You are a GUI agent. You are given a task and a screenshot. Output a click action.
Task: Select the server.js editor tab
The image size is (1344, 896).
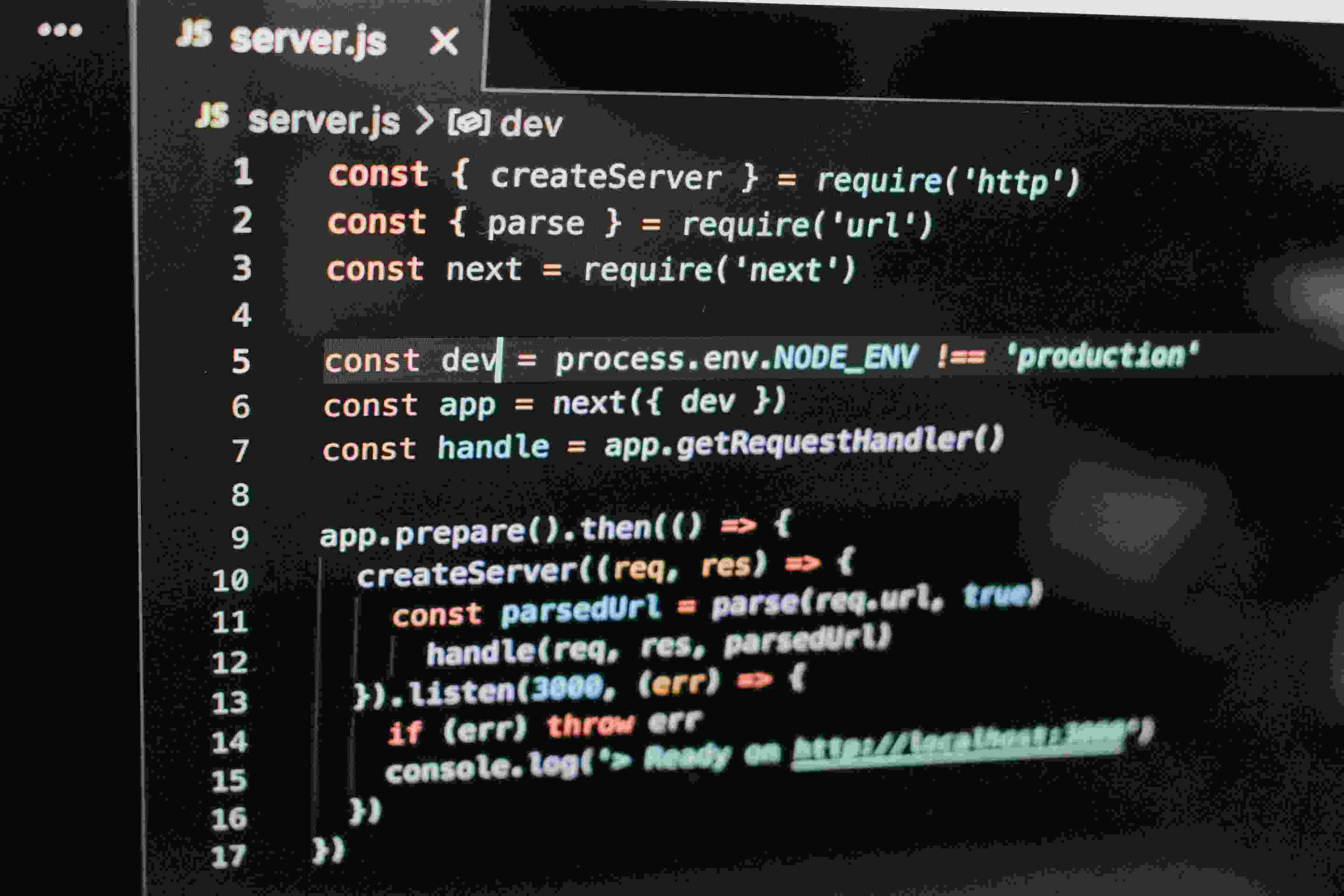tap(308, 40)
